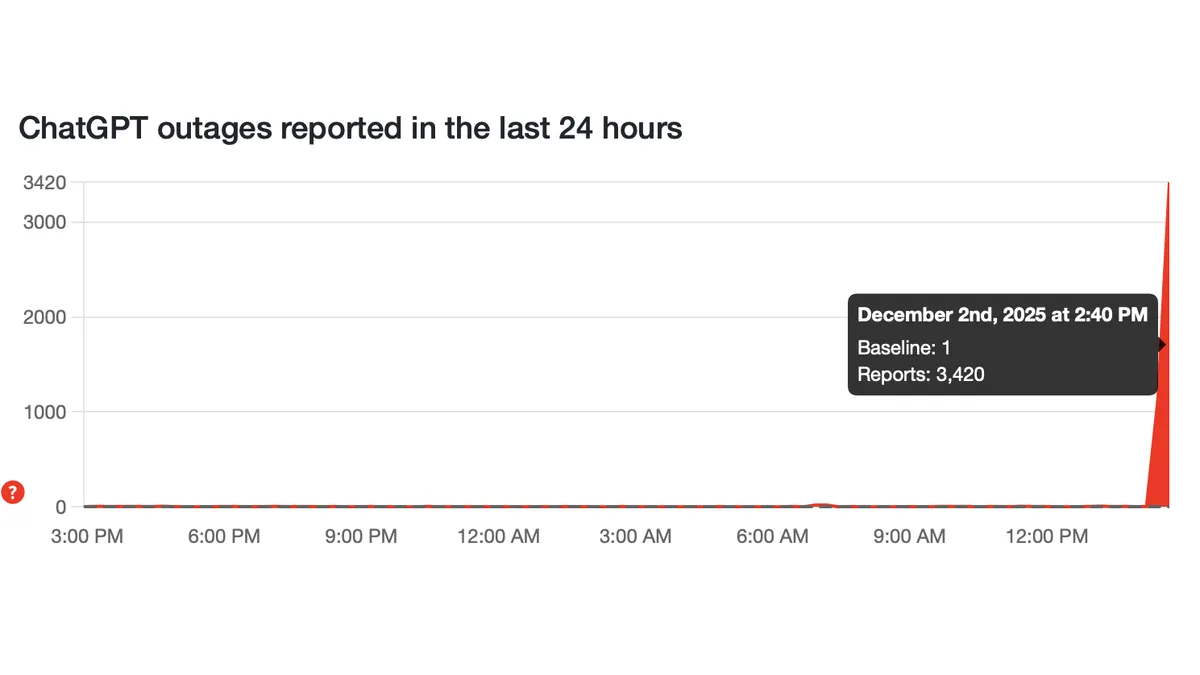1200x675 pixels.
Task: Click the 3420 y-axis label
Action: 44,183
